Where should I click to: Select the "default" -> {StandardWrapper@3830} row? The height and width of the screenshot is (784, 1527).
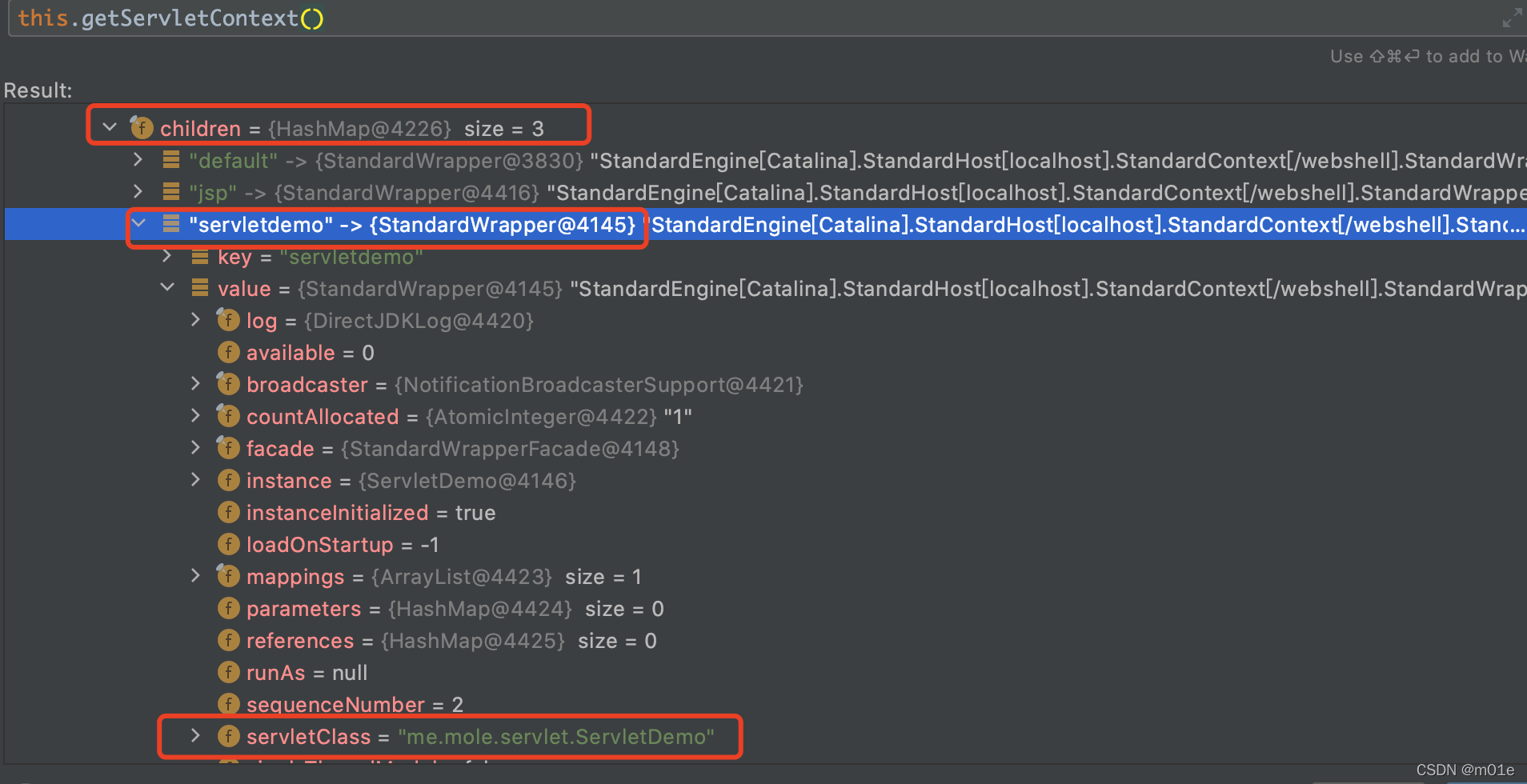pyautogui.click(x=765, y=160)
